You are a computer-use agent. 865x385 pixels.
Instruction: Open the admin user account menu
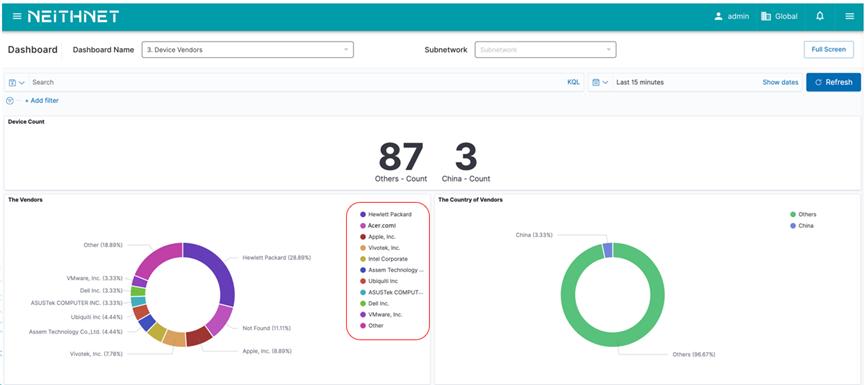(731, 17)
